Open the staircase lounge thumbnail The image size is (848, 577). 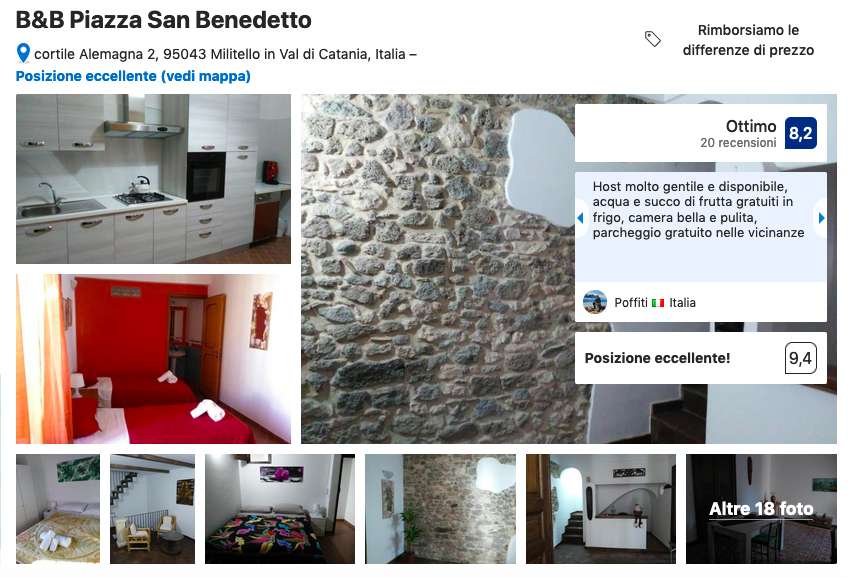pyautogui.click(x=153, y=509)
